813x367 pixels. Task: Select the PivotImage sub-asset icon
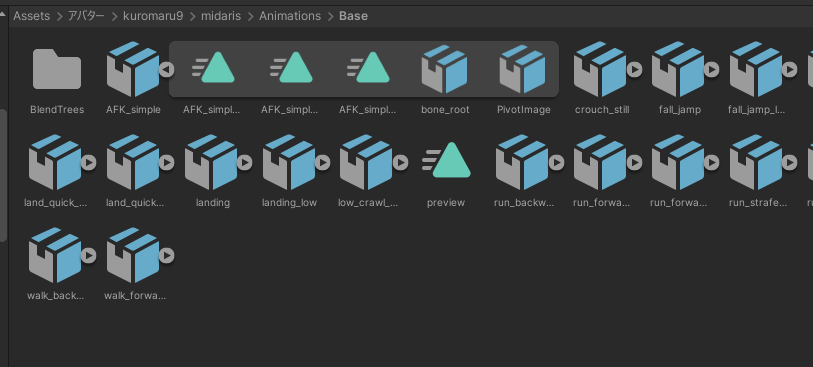click(x=522, y=69)
